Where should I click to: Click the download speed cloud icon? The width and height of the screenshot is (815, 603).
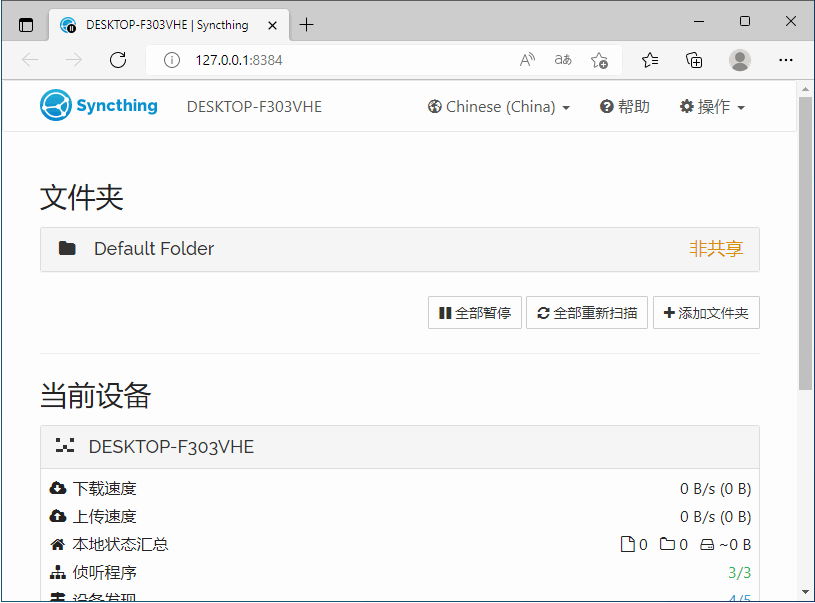[x=57, y=488]
